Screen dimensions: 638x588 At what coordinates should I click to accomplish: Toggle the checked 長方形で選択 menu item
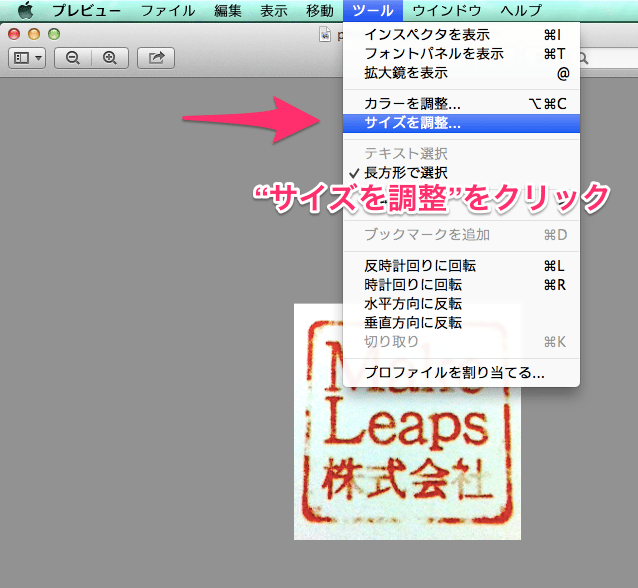pos(461,173)
